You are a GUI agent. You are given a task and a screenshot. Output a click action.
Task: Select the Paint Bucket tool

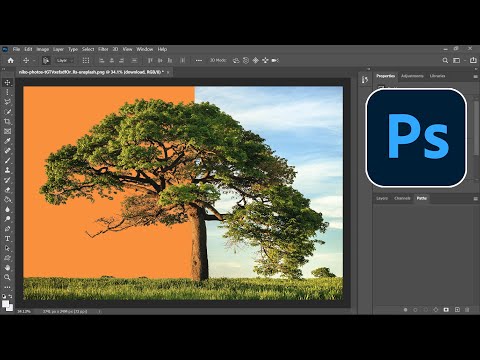pyautogui.click(x=7, y=199)
